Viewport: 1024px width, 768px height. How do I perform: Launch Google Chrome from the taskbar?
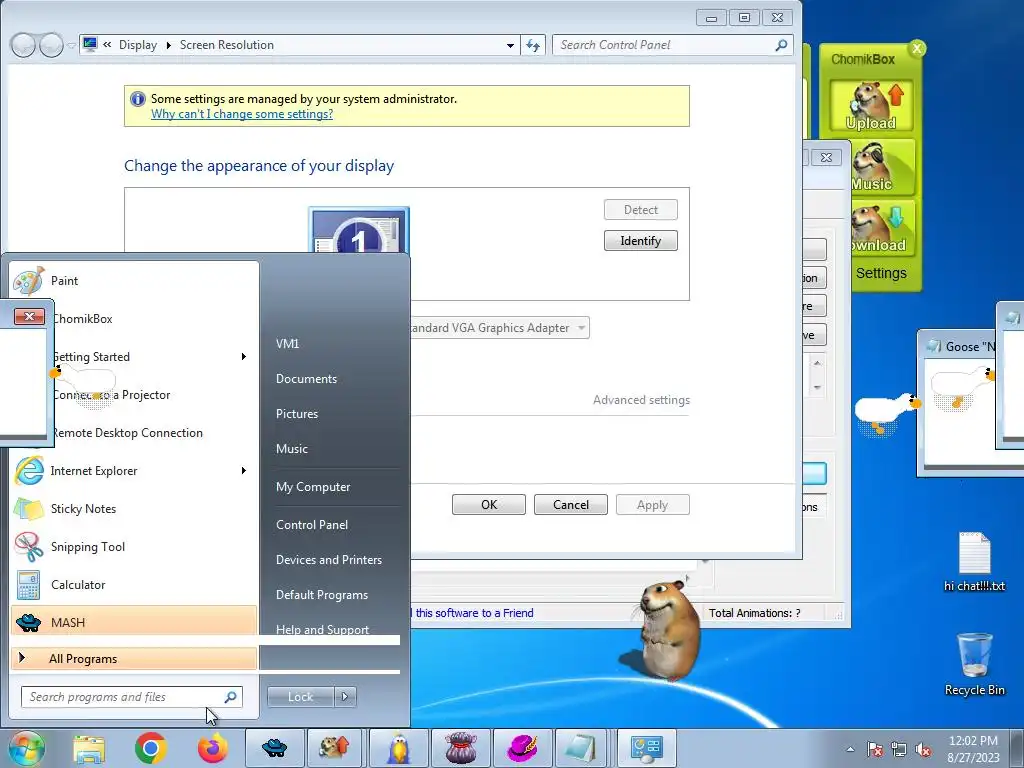tap(151, 748)
